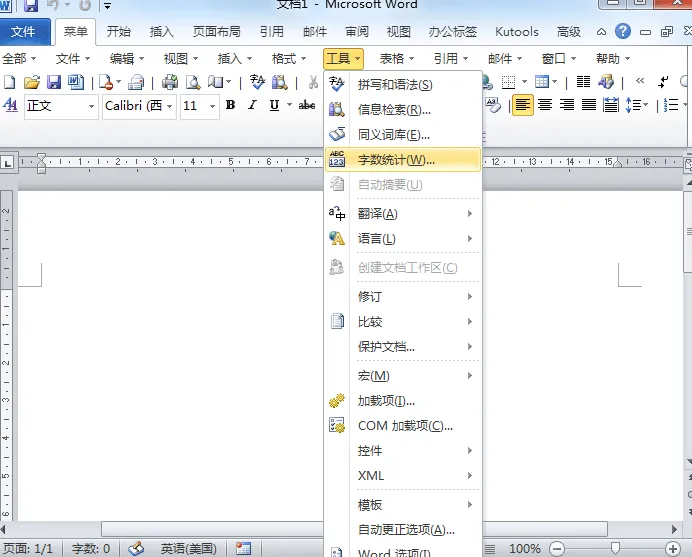
Task: Expand the 比较 submenu
Action: pyautogui.click(x=403, y=322)
